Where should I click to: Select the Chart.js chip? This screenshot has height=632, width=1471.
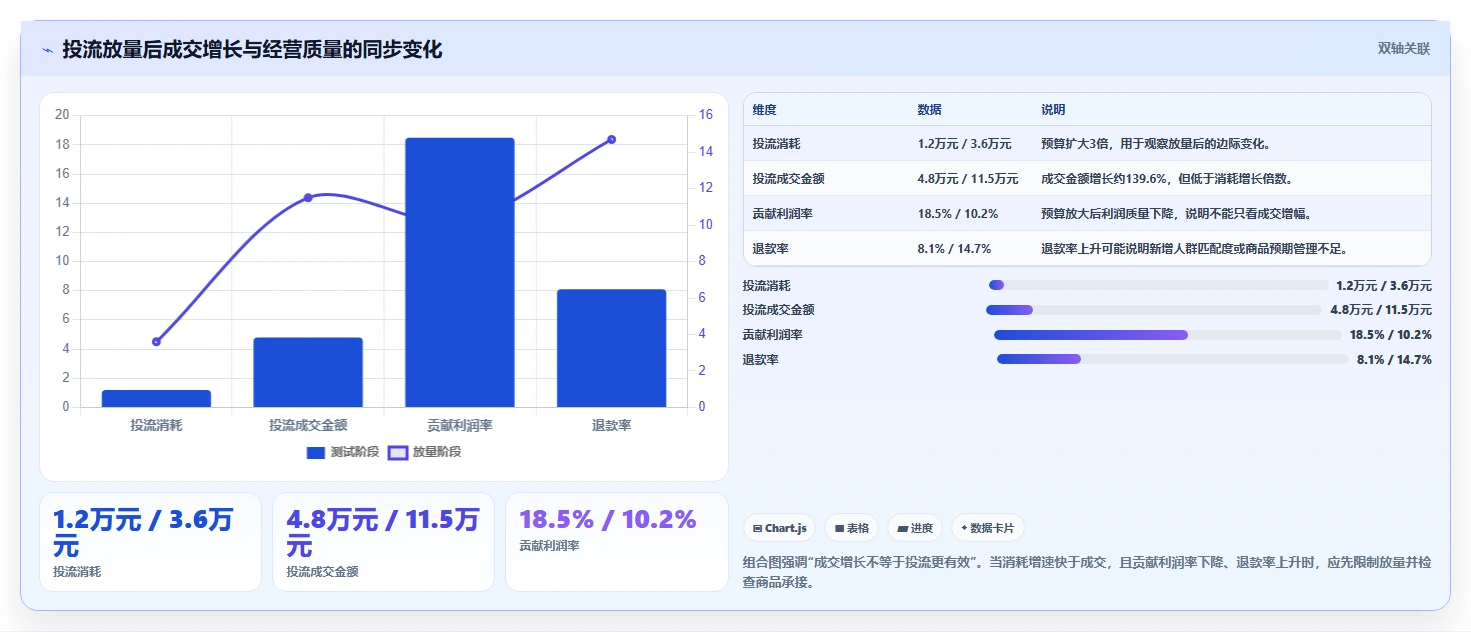pos(780,528)
